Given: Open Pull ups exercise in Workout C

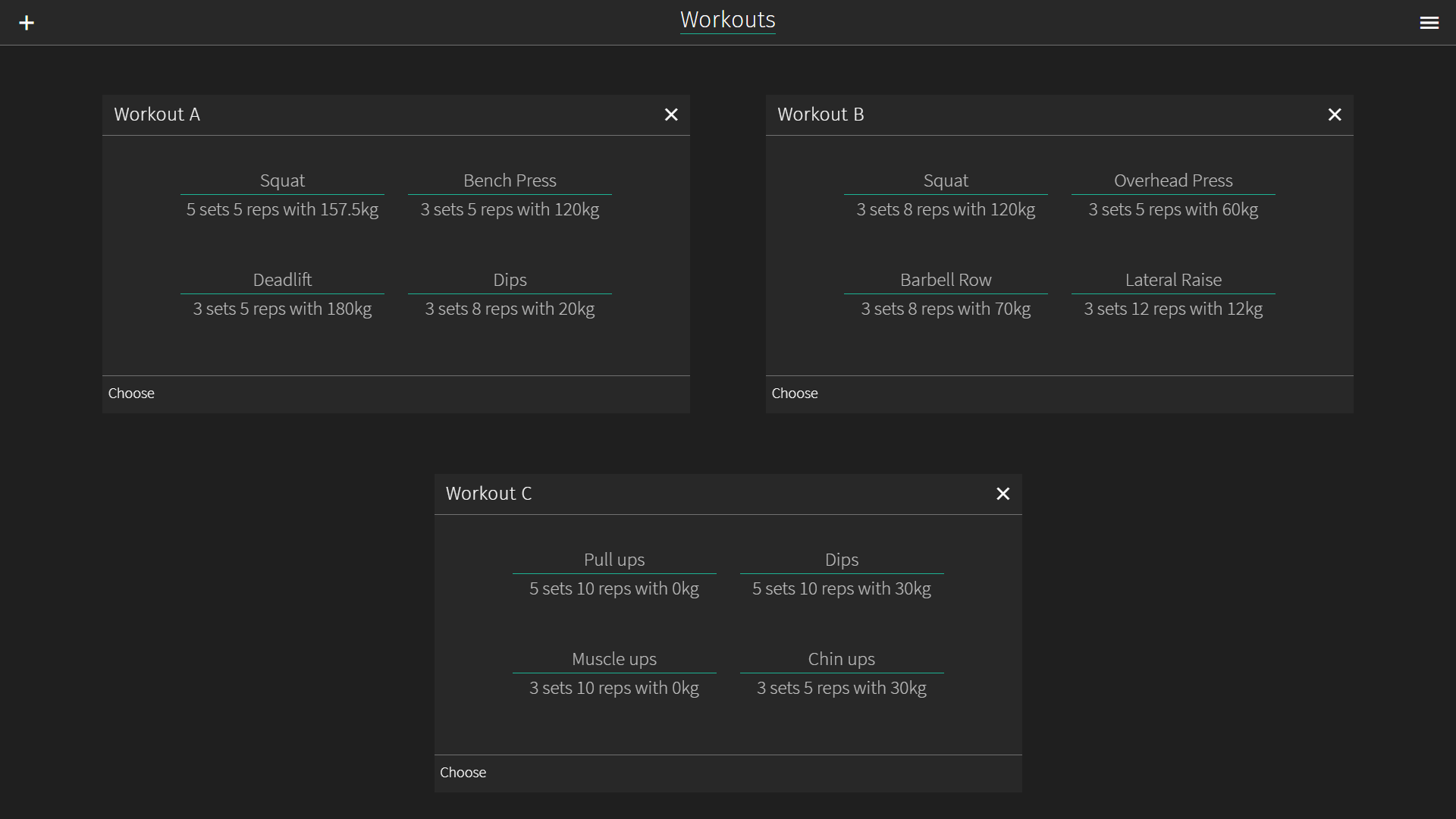Looking at the screenshot, I should pos(614,560).
